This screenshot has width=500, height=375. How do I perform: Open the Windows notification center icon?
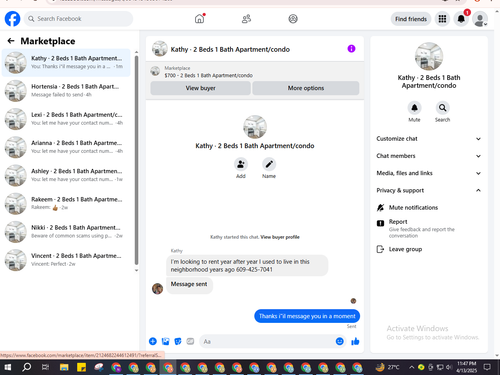coord(487,367)
